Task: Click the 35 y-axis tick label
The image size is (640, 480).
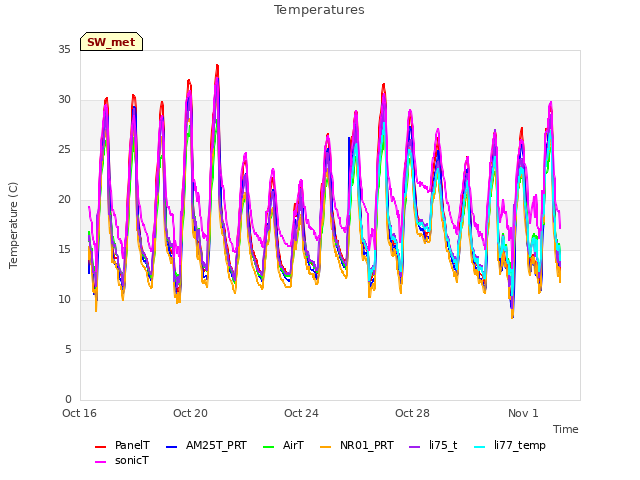Action: coord(64,49)
